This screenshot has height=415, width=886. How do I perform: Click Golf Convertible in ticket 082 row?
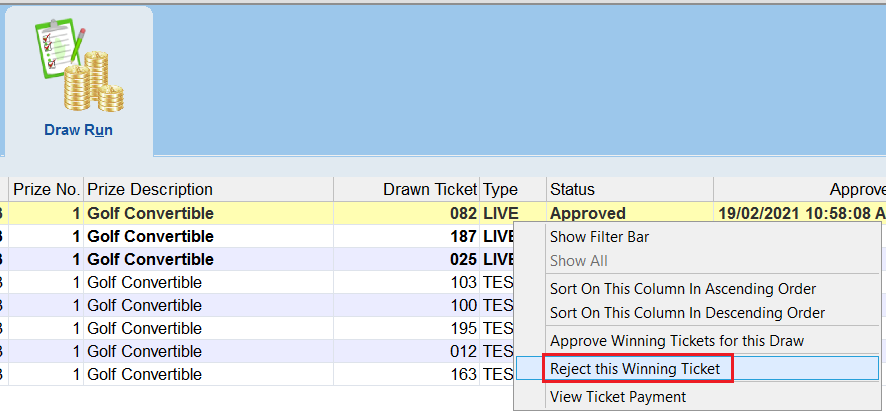(209, 214)
